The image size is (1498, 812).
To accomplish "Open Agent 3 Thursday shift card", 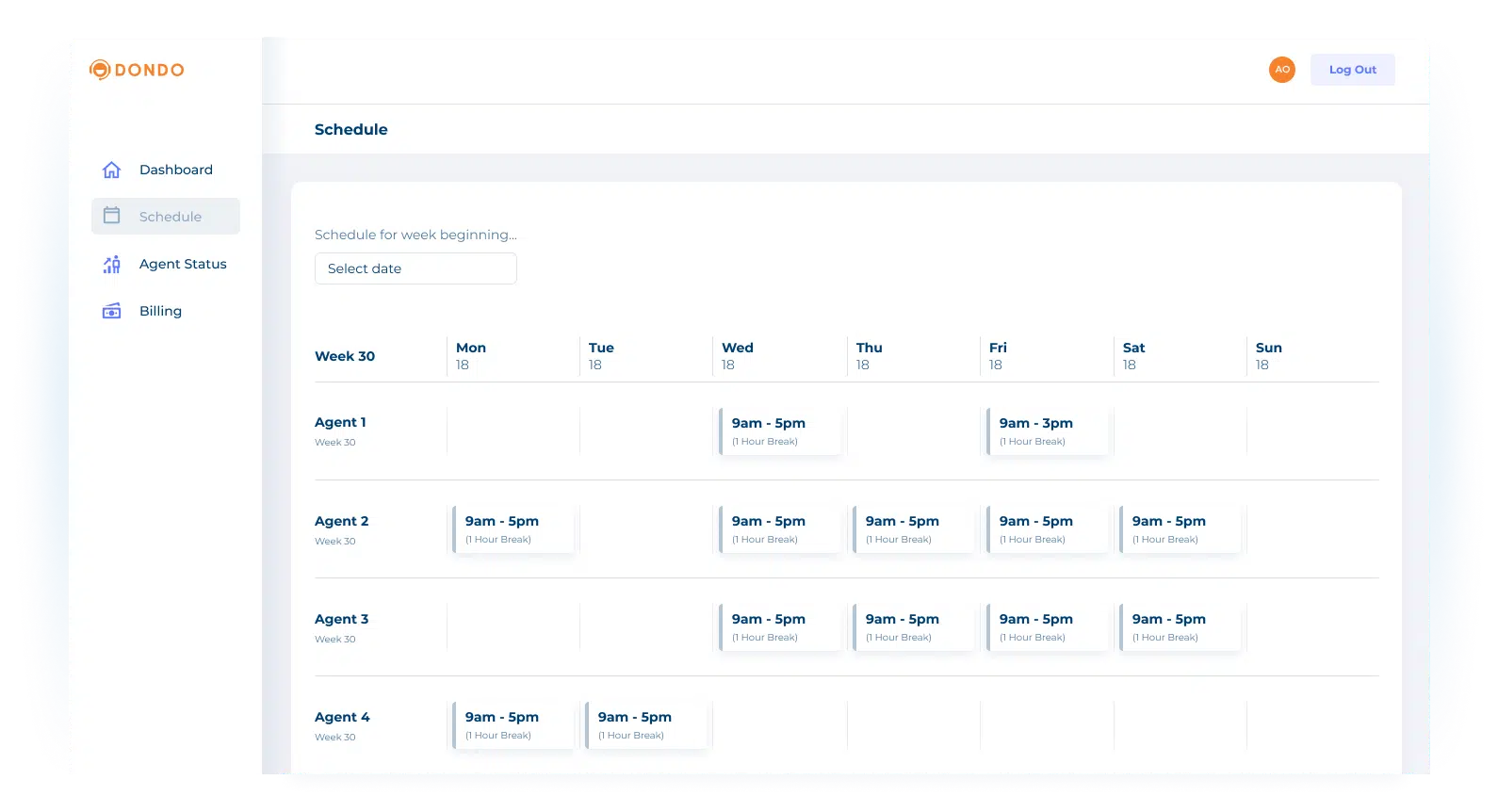I will click(x=914, y=627).
